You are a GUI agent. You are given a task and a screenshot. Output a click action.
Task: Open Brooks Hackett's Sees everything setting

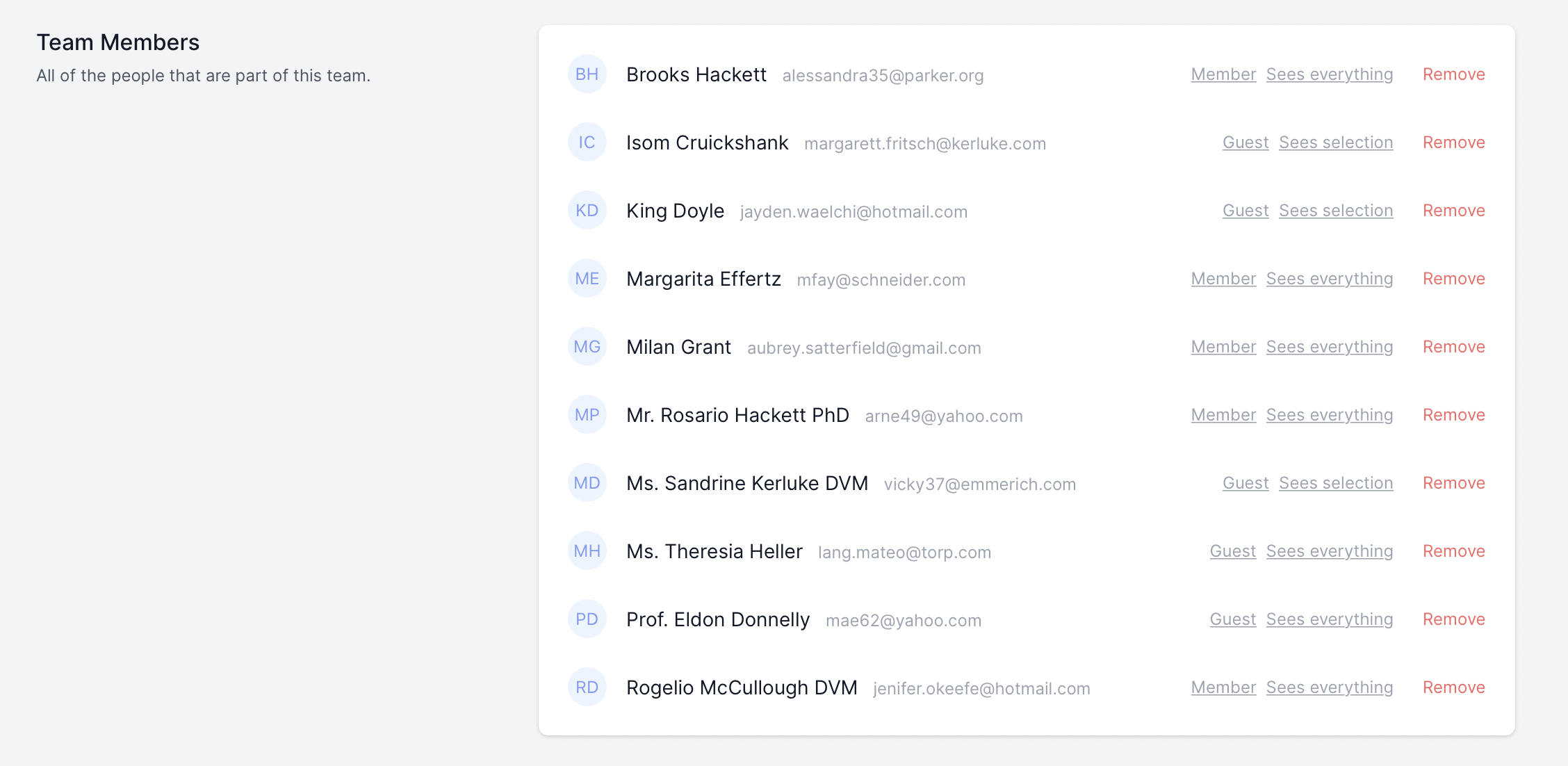[x=1330, y=74]
